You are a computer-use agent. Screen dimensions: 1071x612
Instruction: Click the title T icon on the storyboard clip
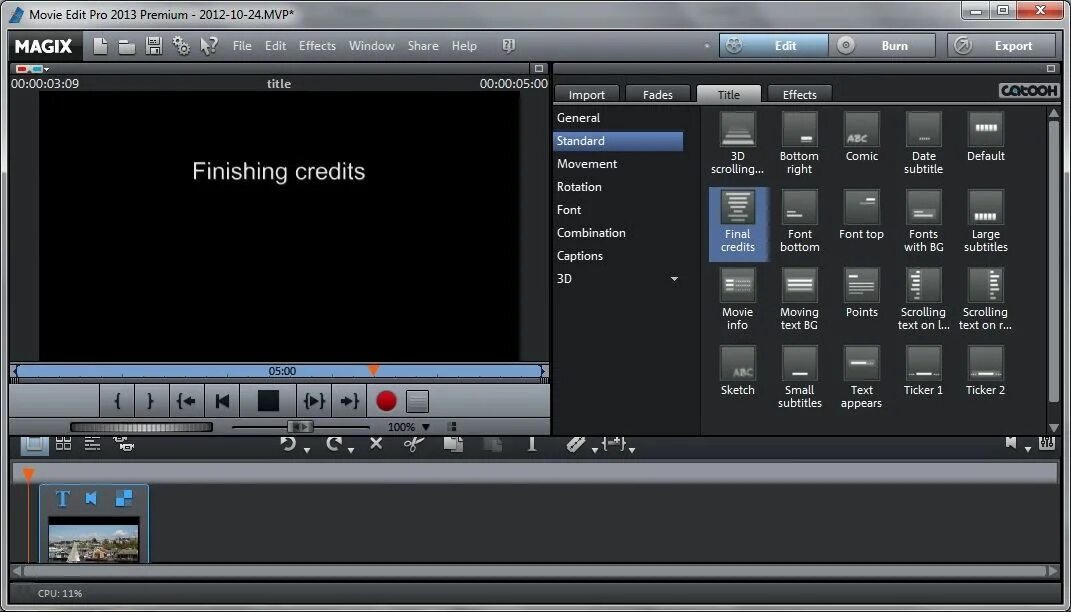(62, 499)
